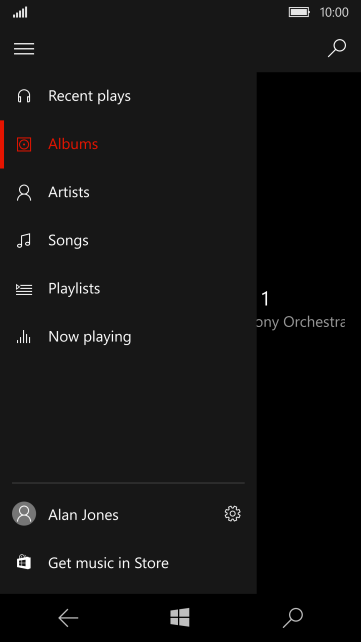This screenshot has height=642, width=361.
Task: Click Alan Jones profile avatar
Action: point(24,514)
